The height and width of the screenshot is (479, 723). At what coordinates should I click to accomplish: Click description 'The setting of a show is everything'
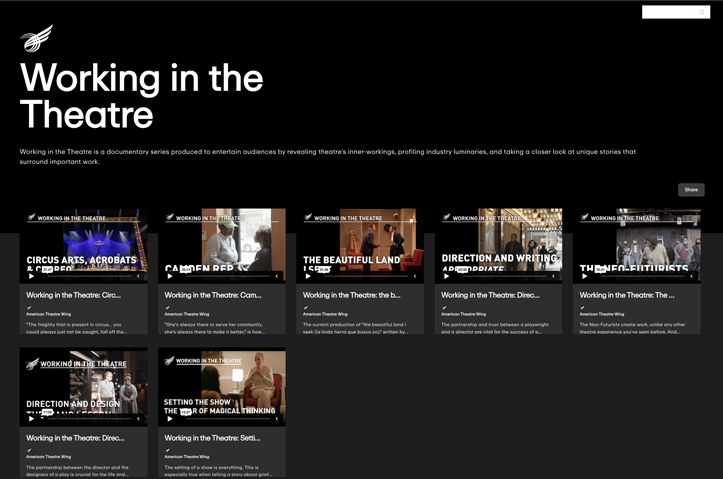pos(218,471)
